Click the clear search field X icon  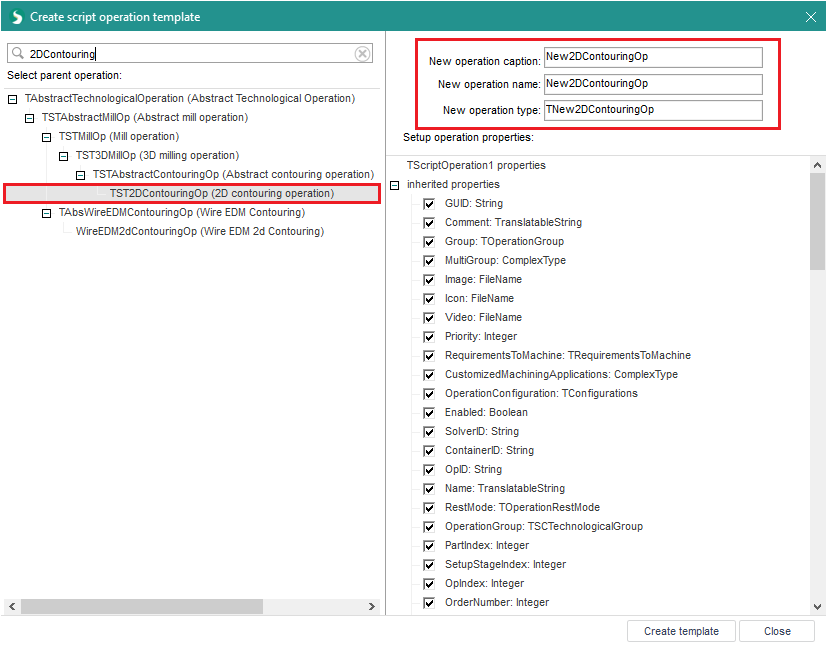click(363, 54)
